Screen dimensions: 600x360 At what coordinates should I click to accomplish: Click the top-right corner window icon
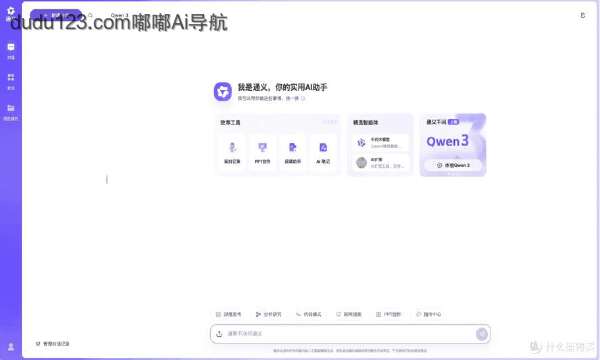point(583,15)
